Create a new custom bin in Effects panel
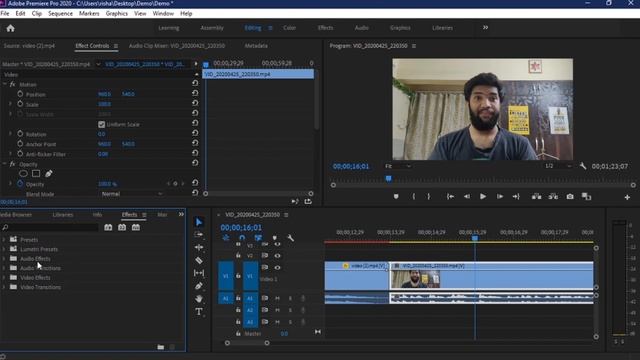This screenshot has height=360, width=640. pos(160,347)
